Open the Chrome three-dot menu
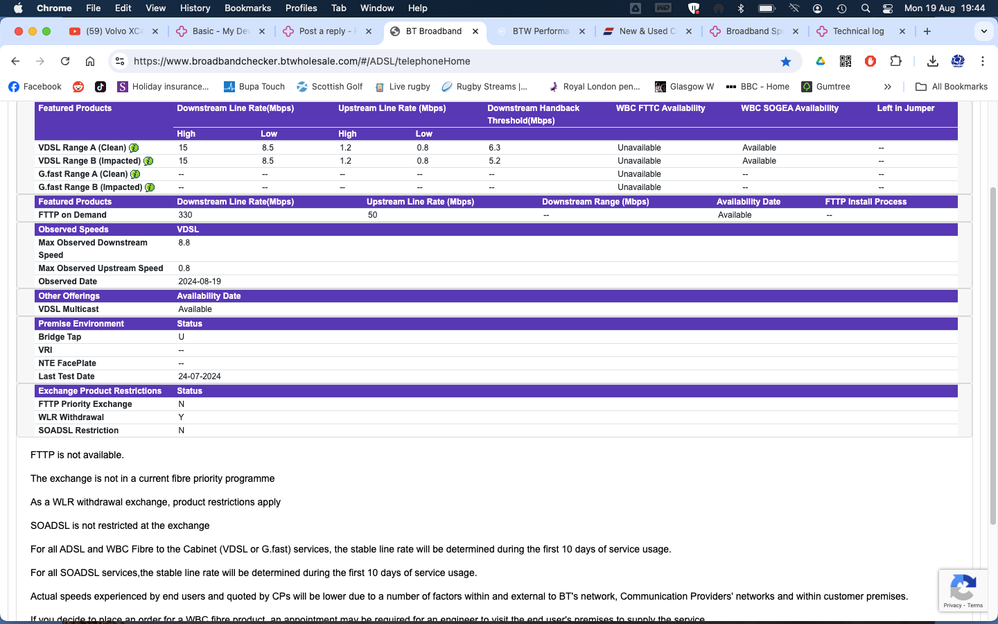This screenshot has width=998, height=624. [x=982, y=61]
